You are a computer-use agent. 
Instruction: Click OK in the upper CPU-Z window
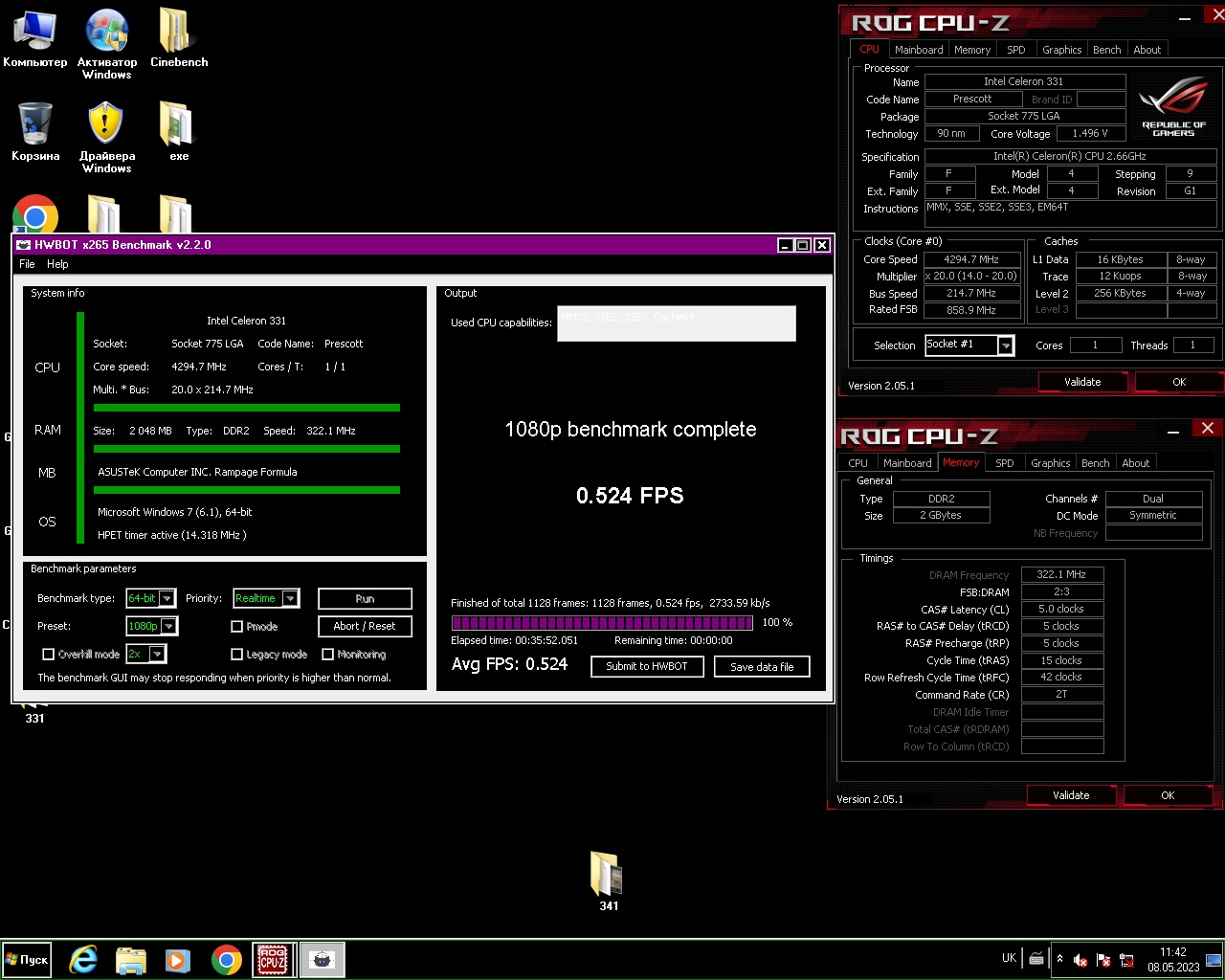point(1179,382)
